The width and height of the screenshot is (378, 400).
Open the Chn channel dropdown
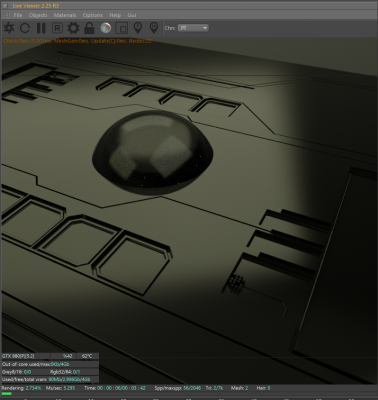coord(193,28)
